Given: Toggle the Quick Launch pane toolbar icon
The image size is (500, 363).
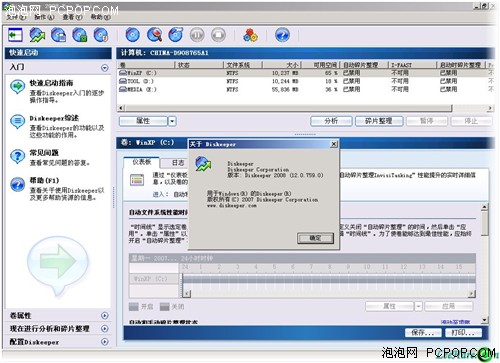Looking at the screenshot, I should pyautogui.click(x=15, y=35).
